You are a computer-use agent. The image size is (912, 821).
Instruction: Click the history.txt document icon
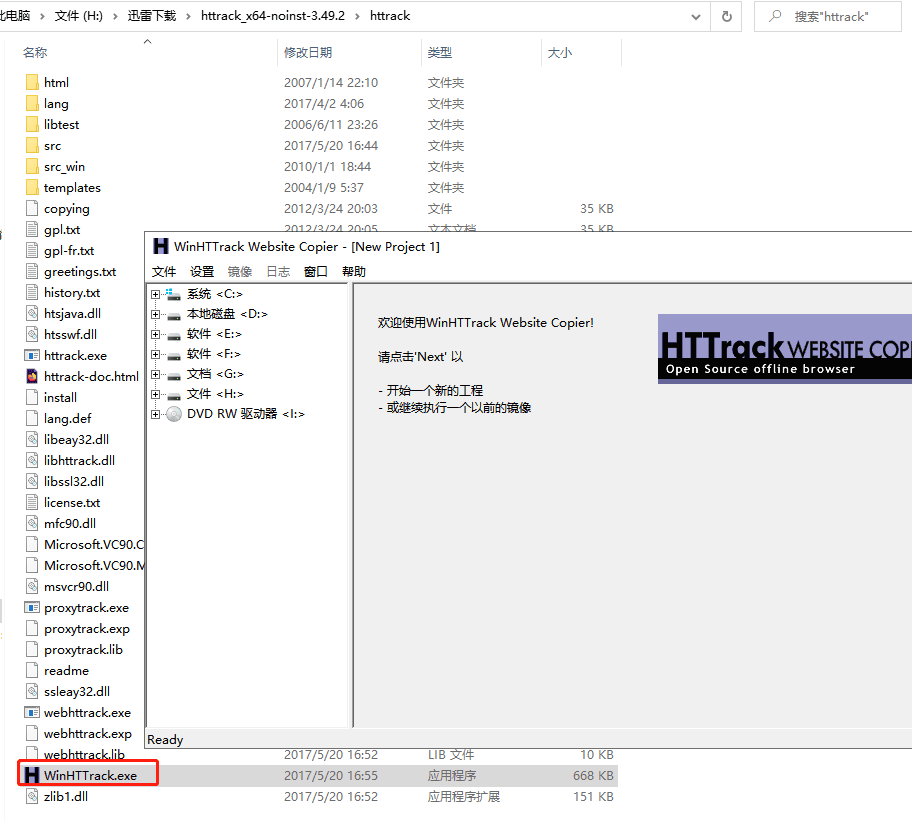[x=33, y=292]
